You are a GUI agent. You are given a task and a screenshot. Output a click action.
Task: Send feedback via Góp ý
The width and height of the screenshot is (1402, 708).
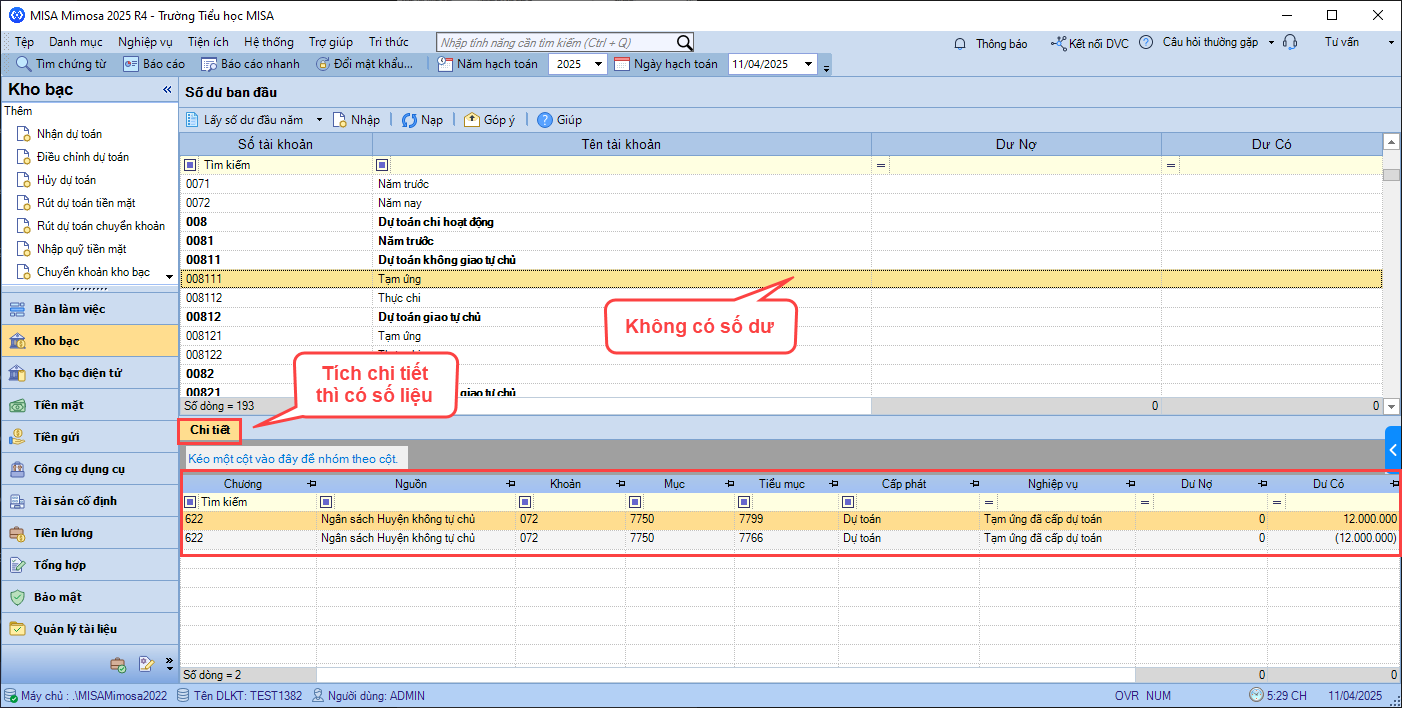489,120
